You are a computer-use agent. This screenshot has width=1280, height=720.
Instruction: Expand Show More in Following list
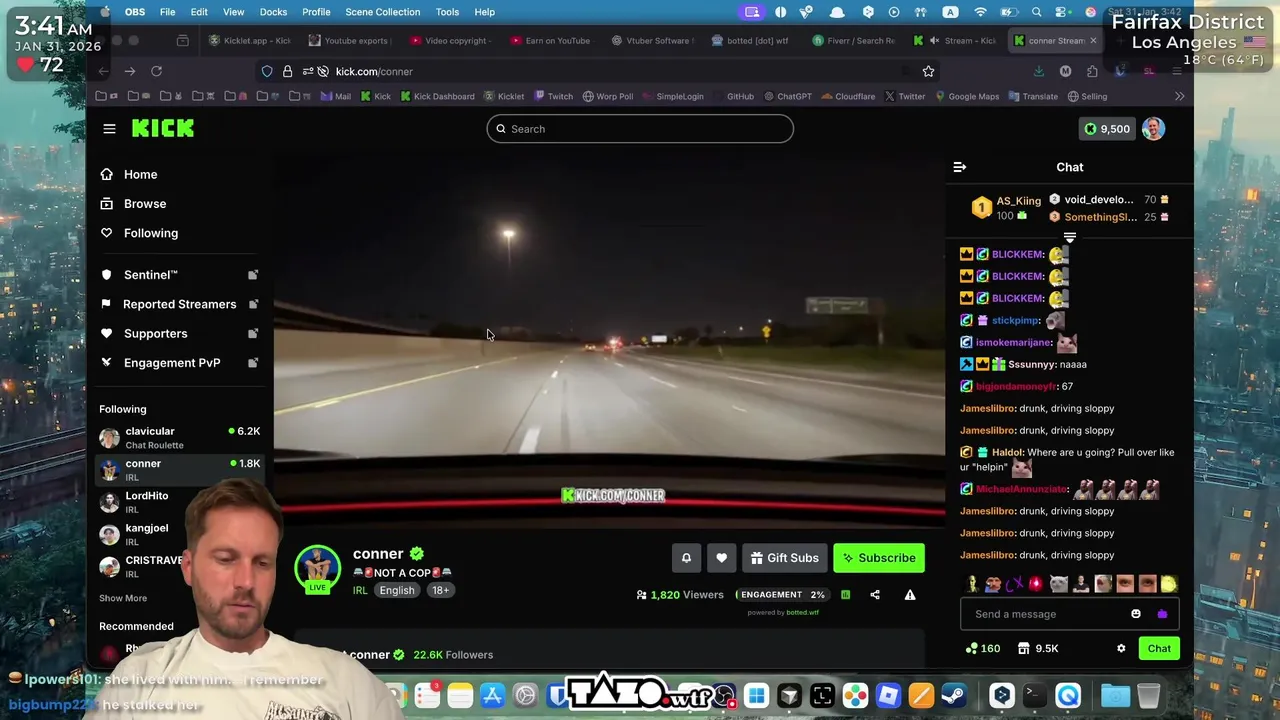click(x=123, y=598)
